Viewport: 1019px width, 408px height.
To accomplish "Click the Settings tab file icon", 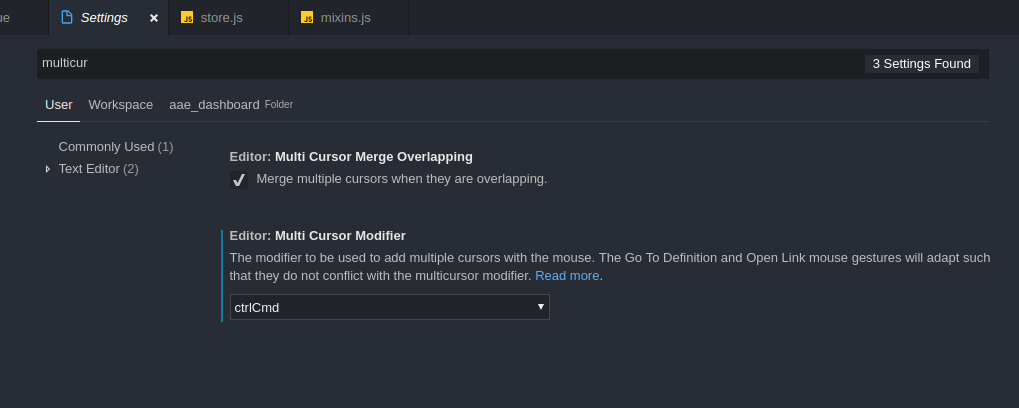I will (66, 18).
